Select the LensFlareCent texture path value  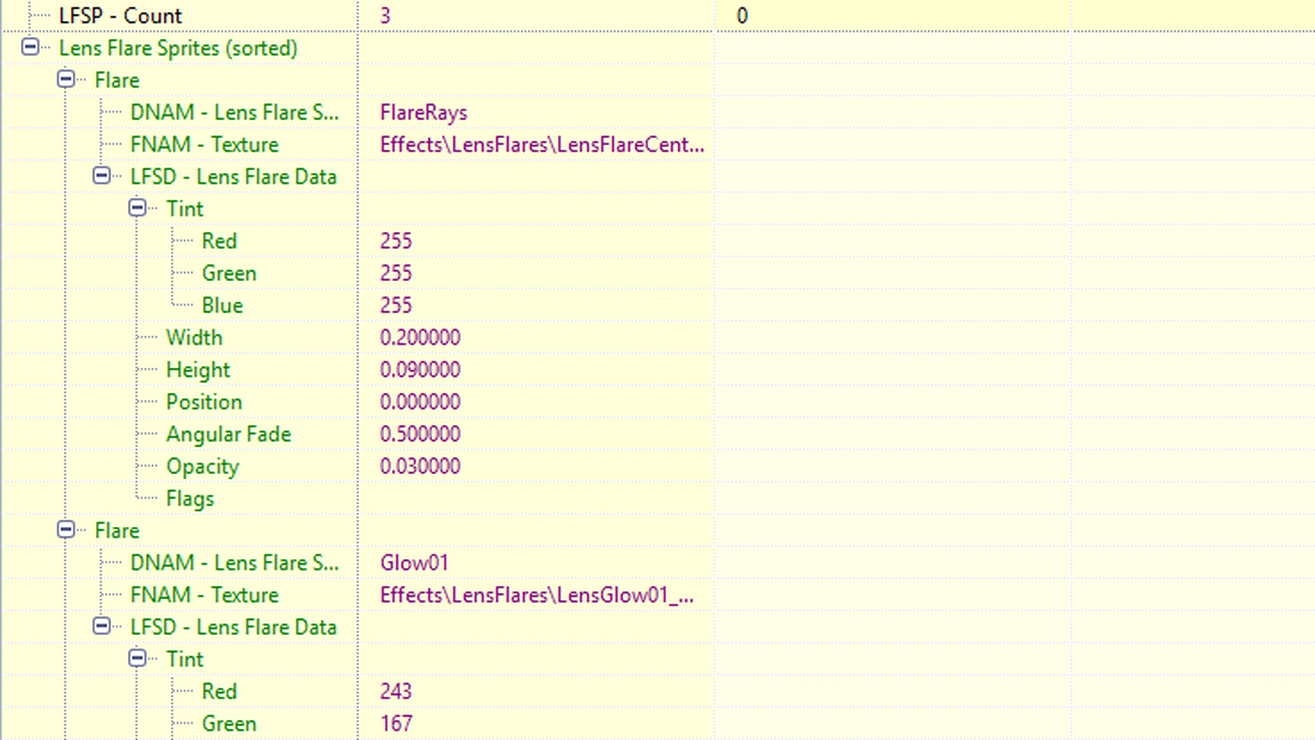[541, 144]
